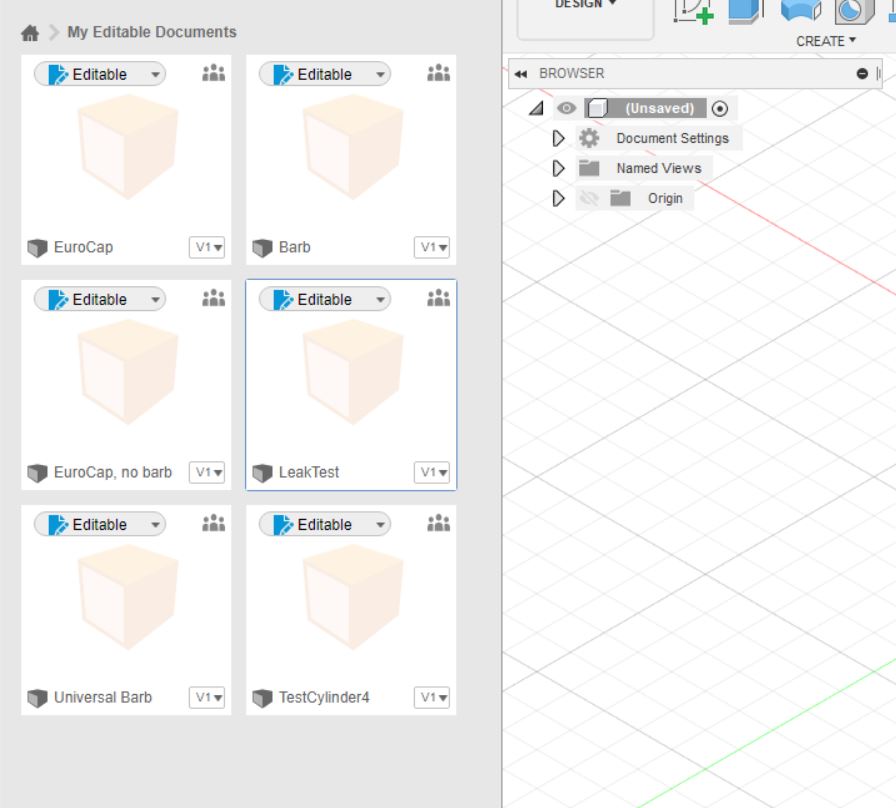Image resolution: width=896 pixels, height=808 pixels.
Task: Click people icon on Universal Barb card
Action: click(x=214, y=523)
